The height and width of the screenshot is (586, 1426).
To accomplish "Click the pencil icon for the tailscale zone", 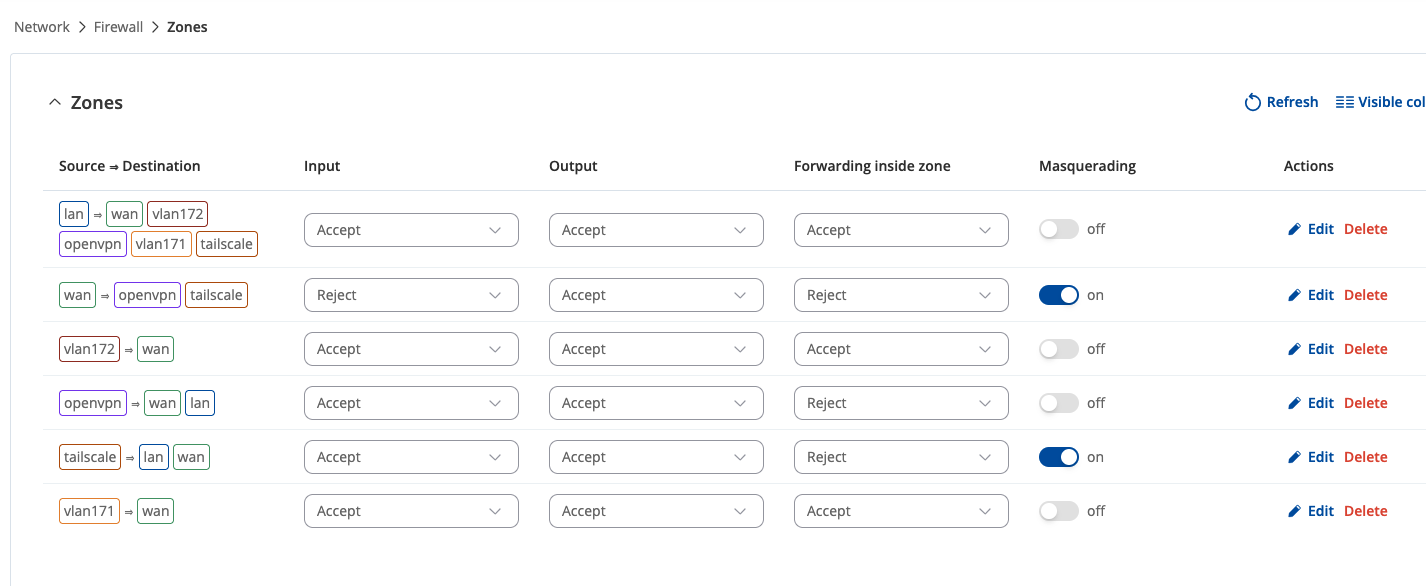I will pyautogui.click(x=1295, y=457).
